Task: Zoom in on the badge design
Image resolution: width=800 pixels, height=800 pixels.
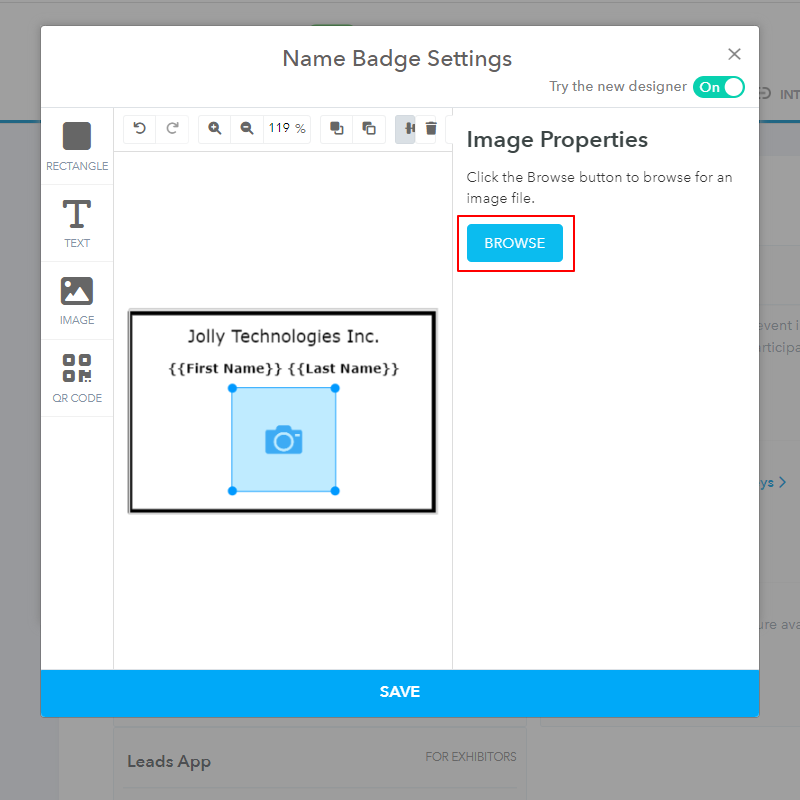Action: (x=214, y=128)
